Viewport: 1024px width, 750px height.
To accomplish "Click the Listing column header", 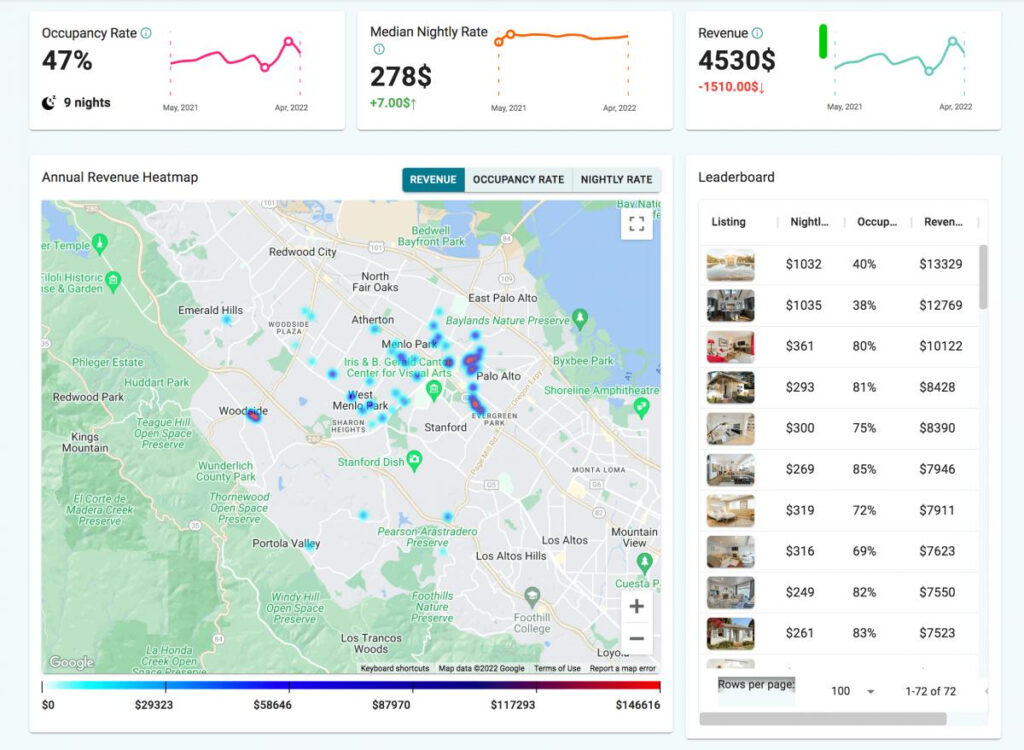I will point(728,222).
